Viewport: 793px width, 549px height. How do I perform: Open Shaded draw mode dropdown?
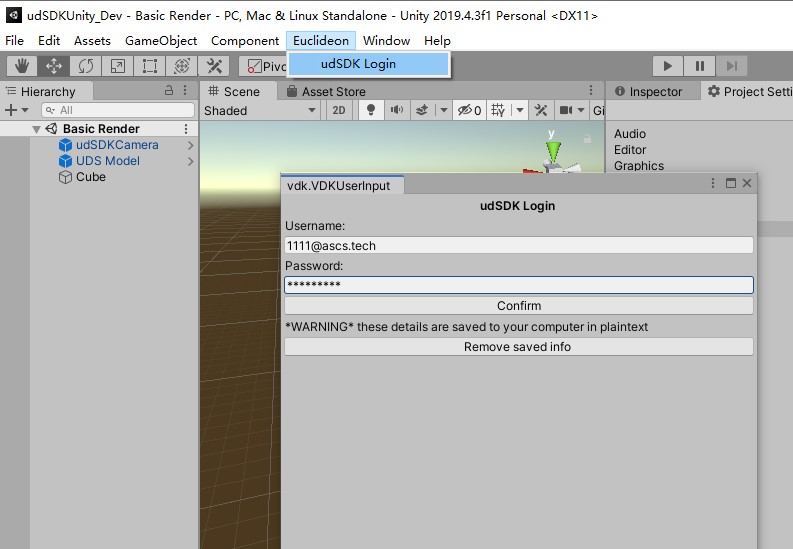260,110
